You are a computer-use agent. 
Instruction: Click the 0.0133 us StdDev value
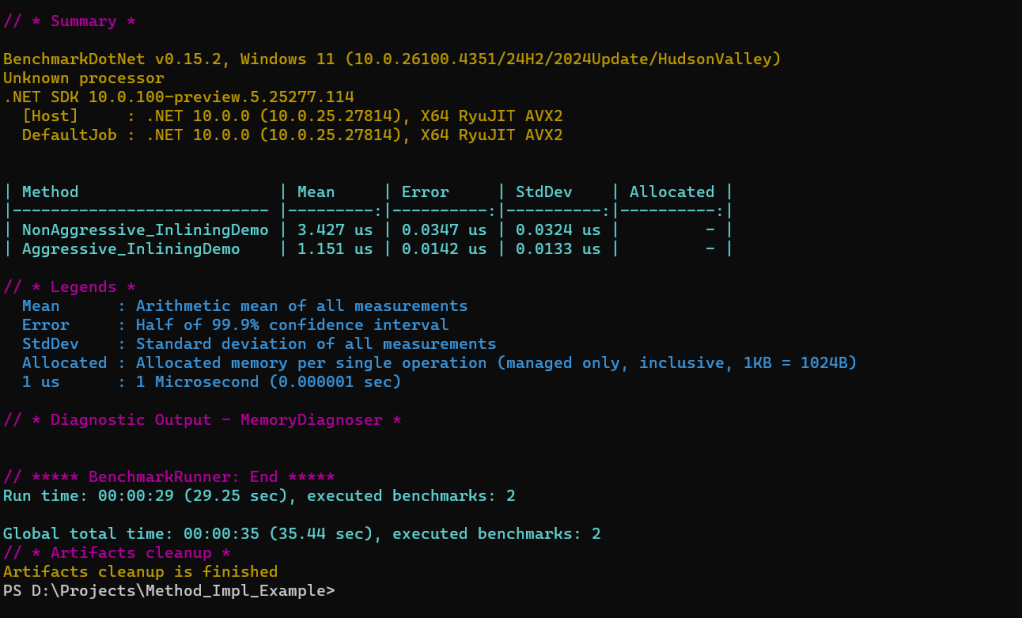click(557, 249)
